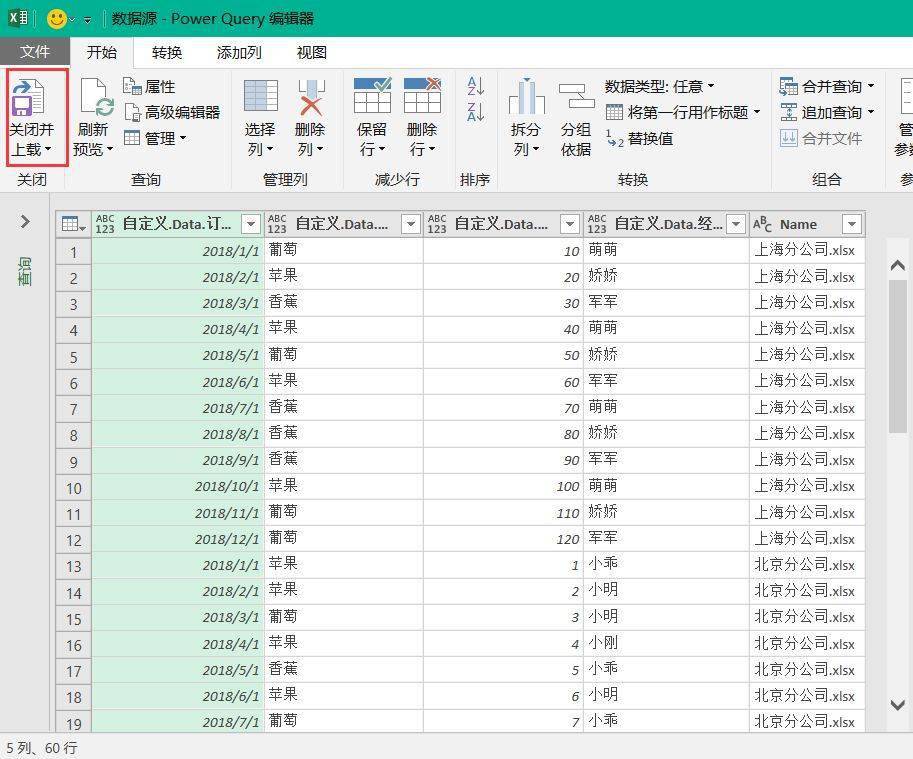913x759 pixels.
Task: Select row number 13 header
Action: click(x=73, y=566)
